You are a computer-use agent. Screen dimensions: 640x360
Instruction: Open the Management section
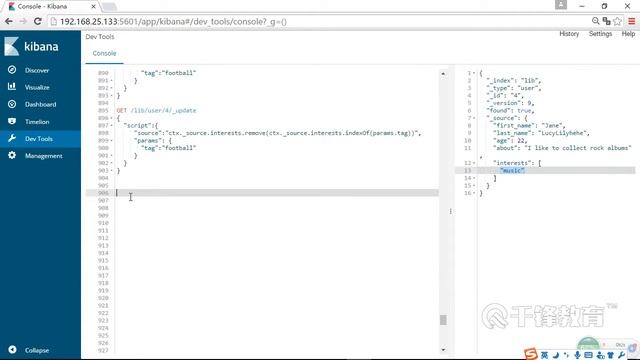pyautogui.click(x=44, y=156)
